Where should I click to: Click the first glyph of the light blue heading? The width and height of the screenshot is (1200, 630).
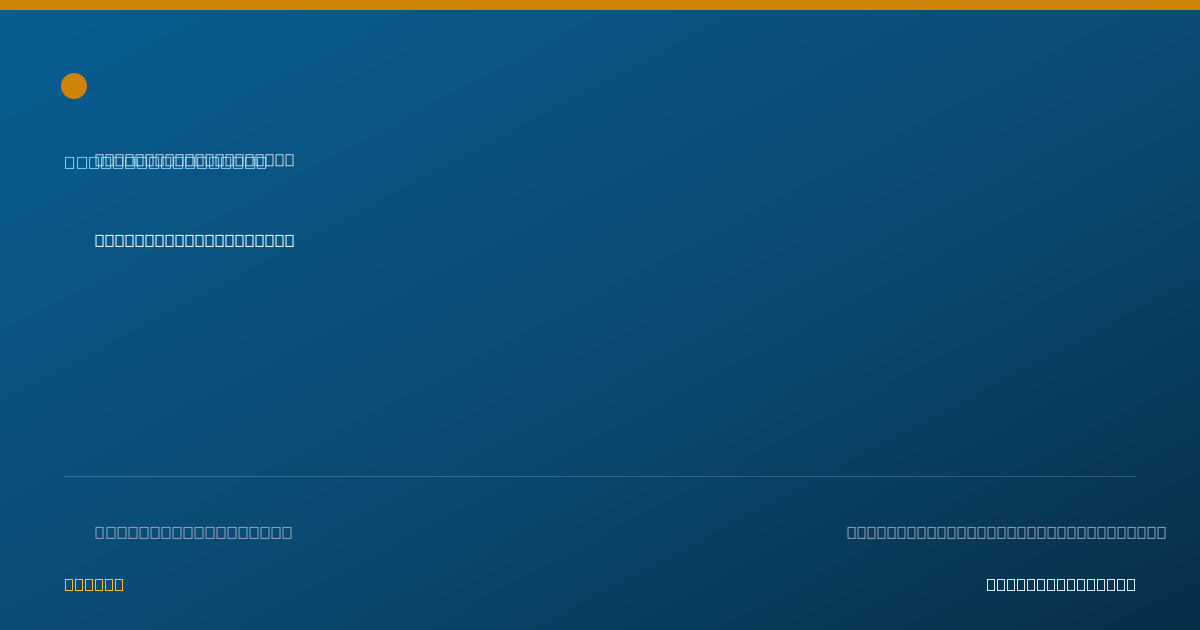(70, 162)
